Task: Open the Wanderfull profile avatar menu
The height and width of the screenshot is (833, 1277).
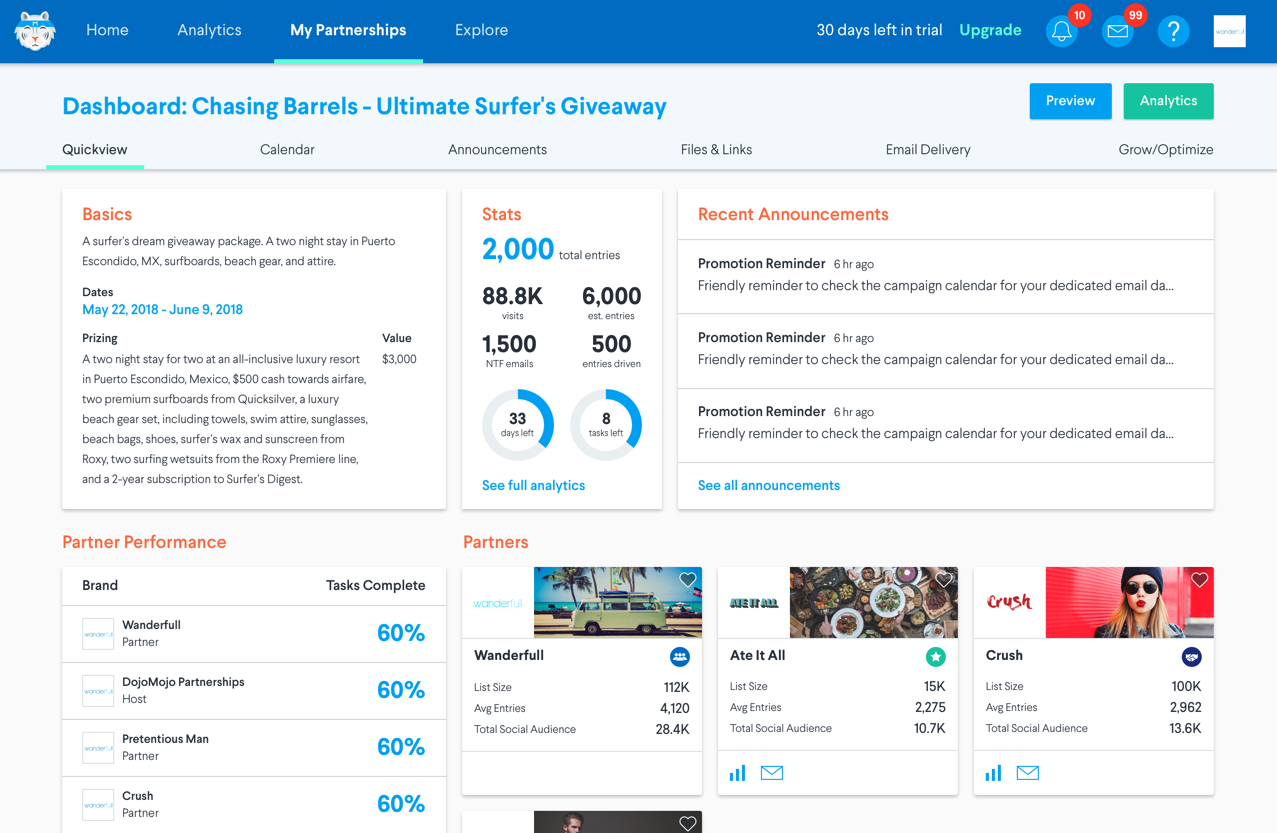Action: [x=1229, y=31]
